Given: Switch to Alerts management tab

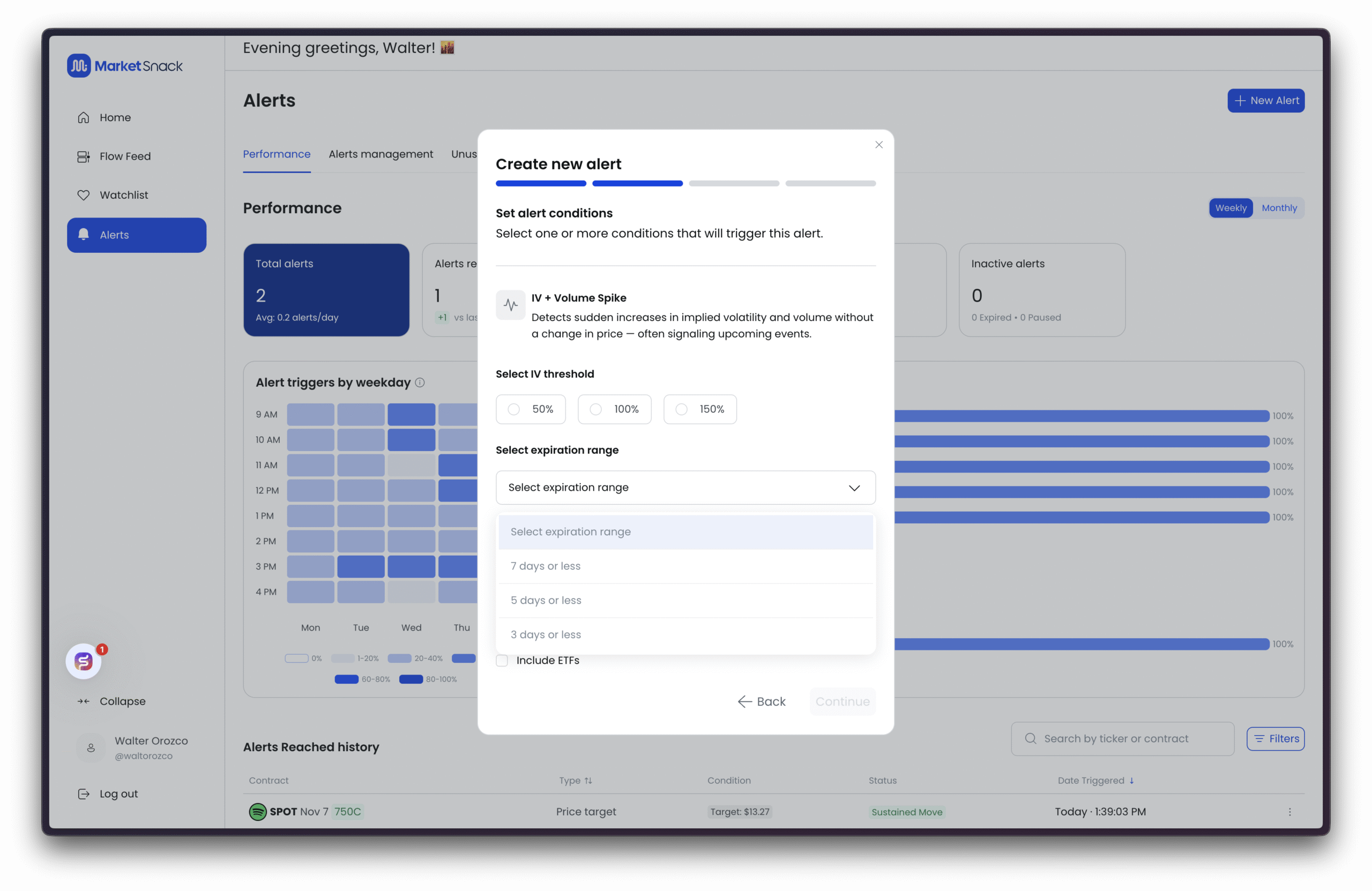Looking at the screenshot, I should coord(381,154).
